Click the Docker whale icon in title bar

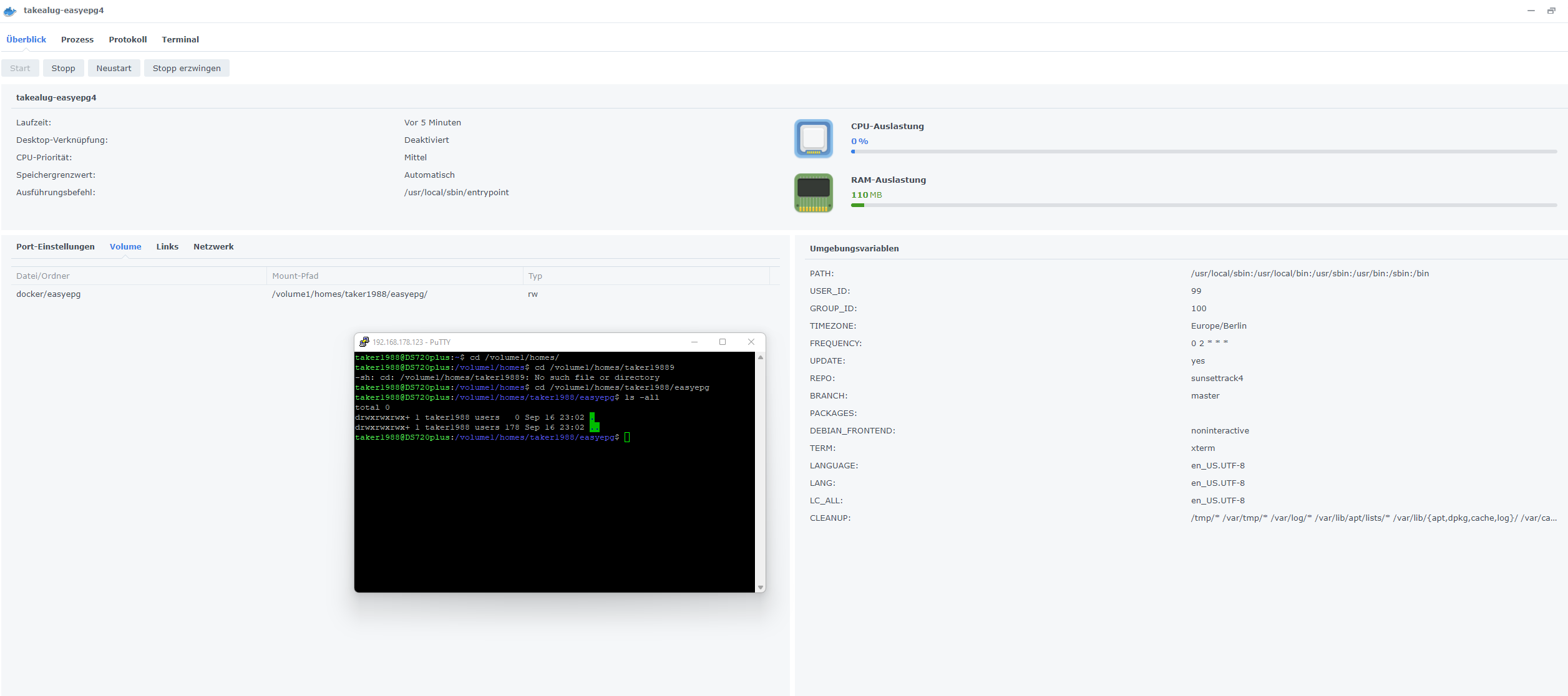10,11
